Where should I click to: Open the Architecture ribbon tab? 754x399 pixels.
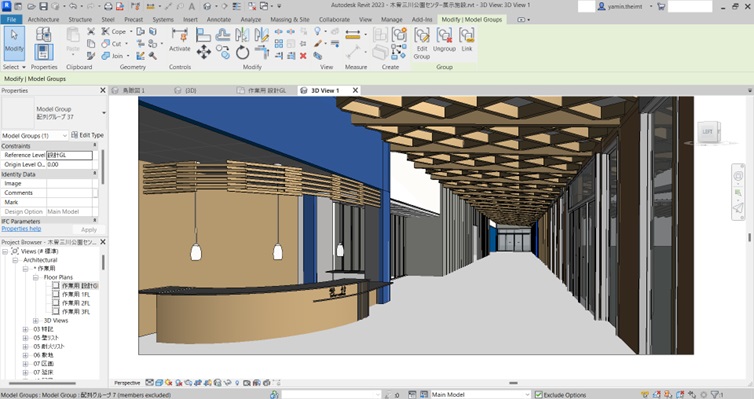coord(43,20)
